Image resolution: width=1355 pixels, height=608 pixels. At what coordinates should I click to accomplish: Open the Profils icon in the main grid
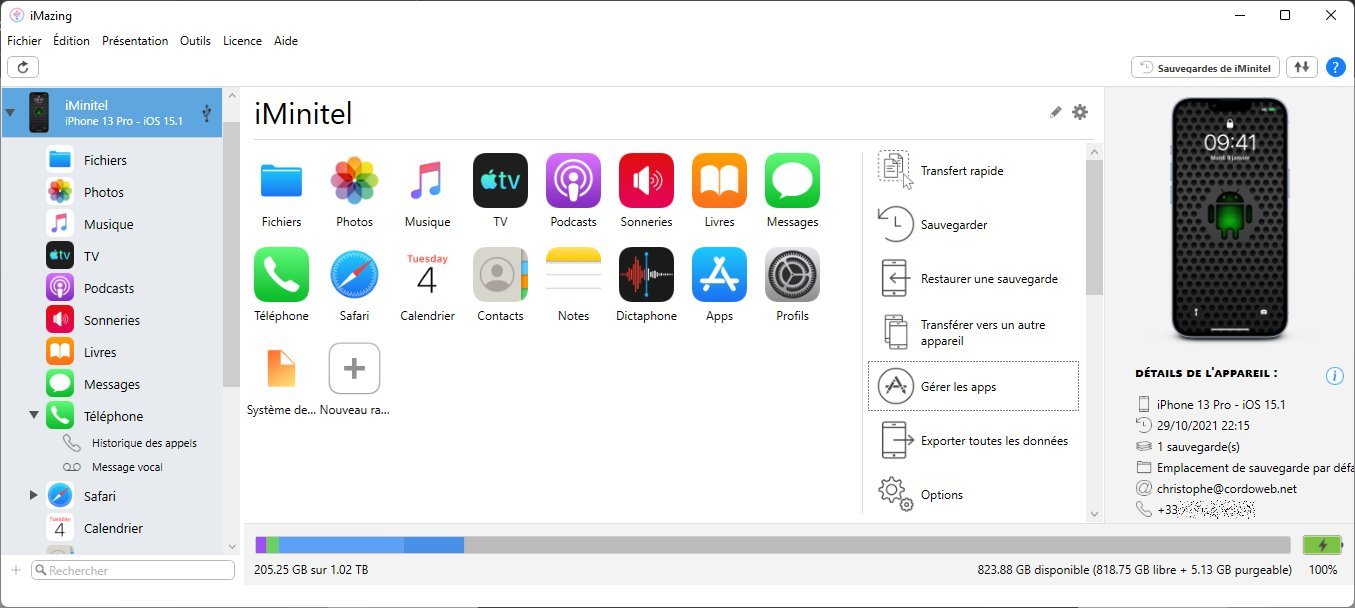(792, 275)
